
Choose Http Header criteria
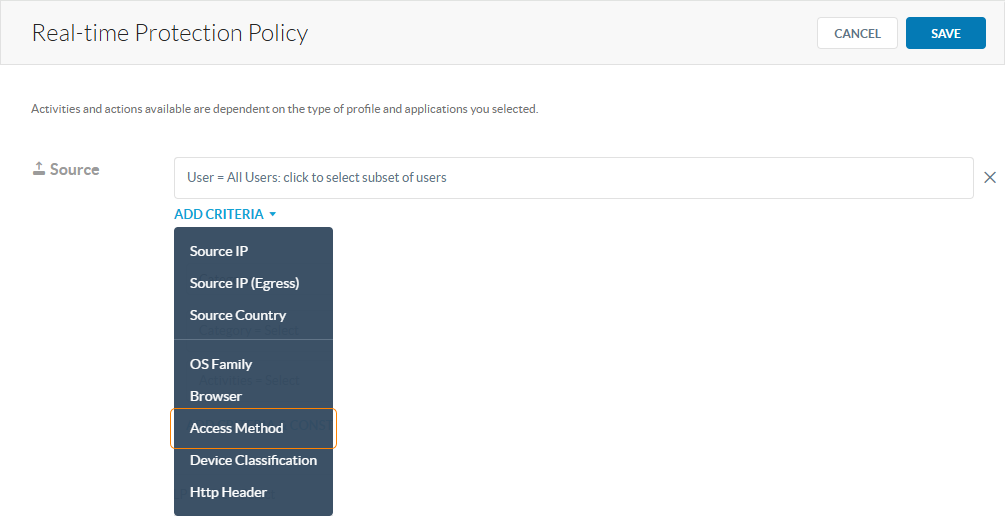[228, 492]
